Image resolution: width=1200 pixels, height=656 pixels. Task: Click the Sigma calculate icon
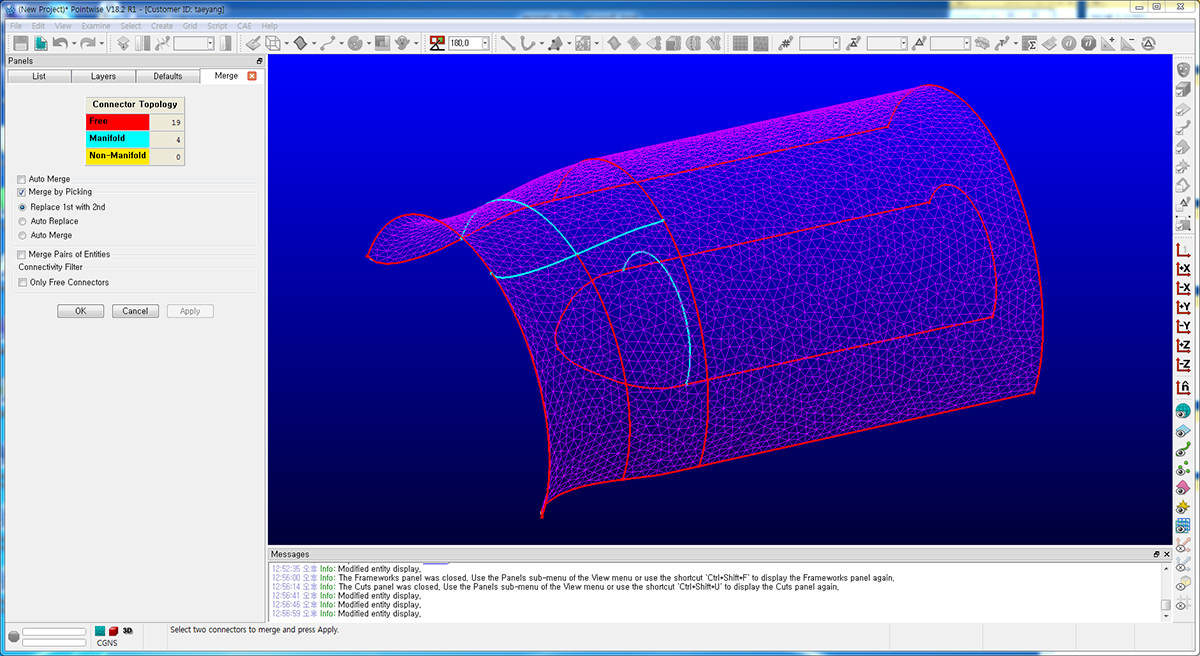pyautogui.click(x=1030, y=43)
